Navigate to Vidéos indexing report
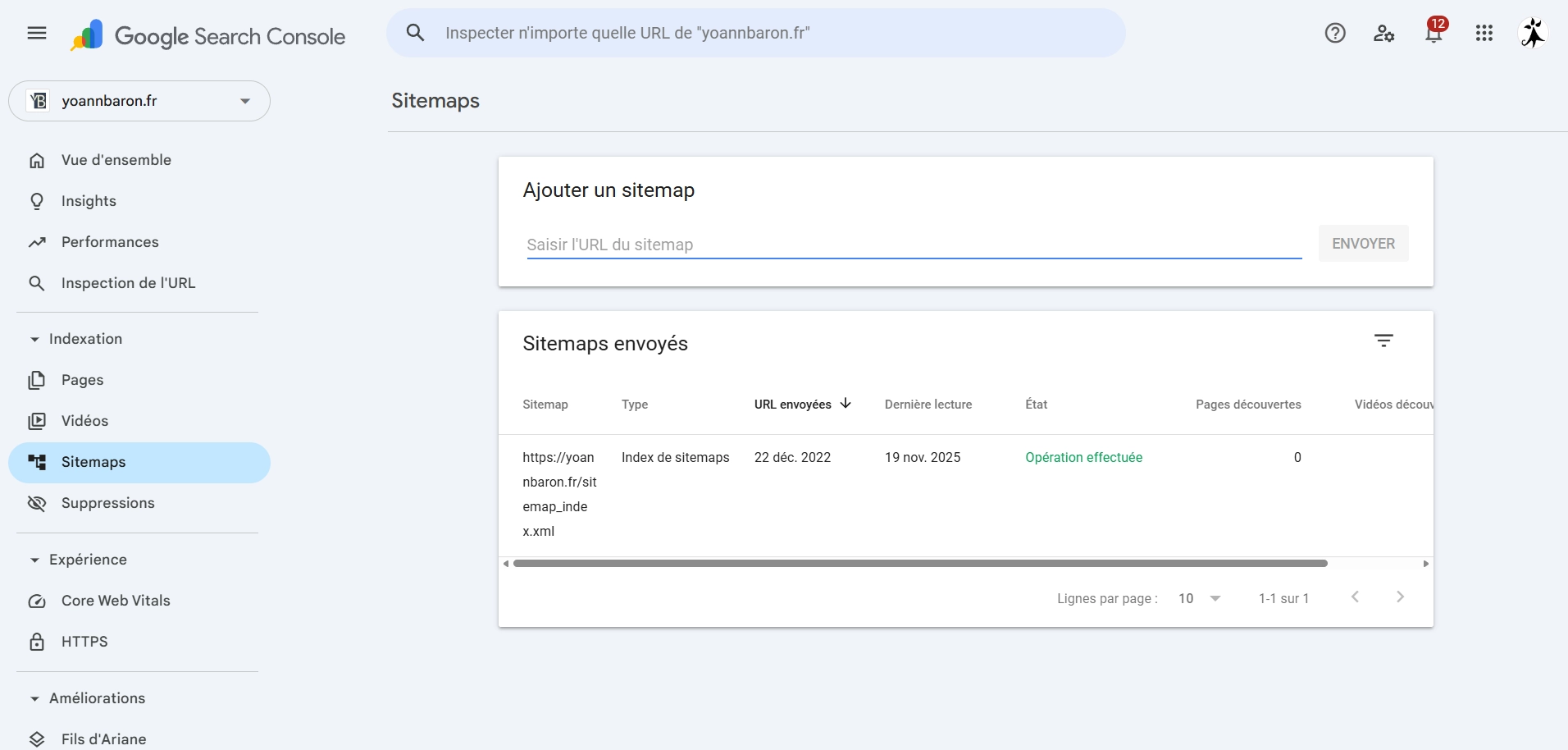This screenshot has width=1568, height=750. tap(139, 421)
